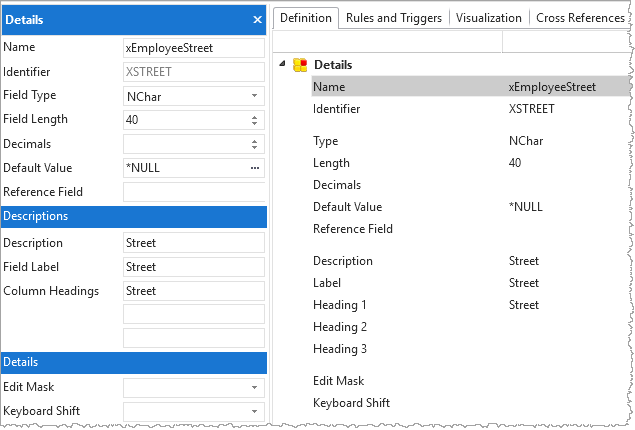Click the Reference Field input box

192,192
